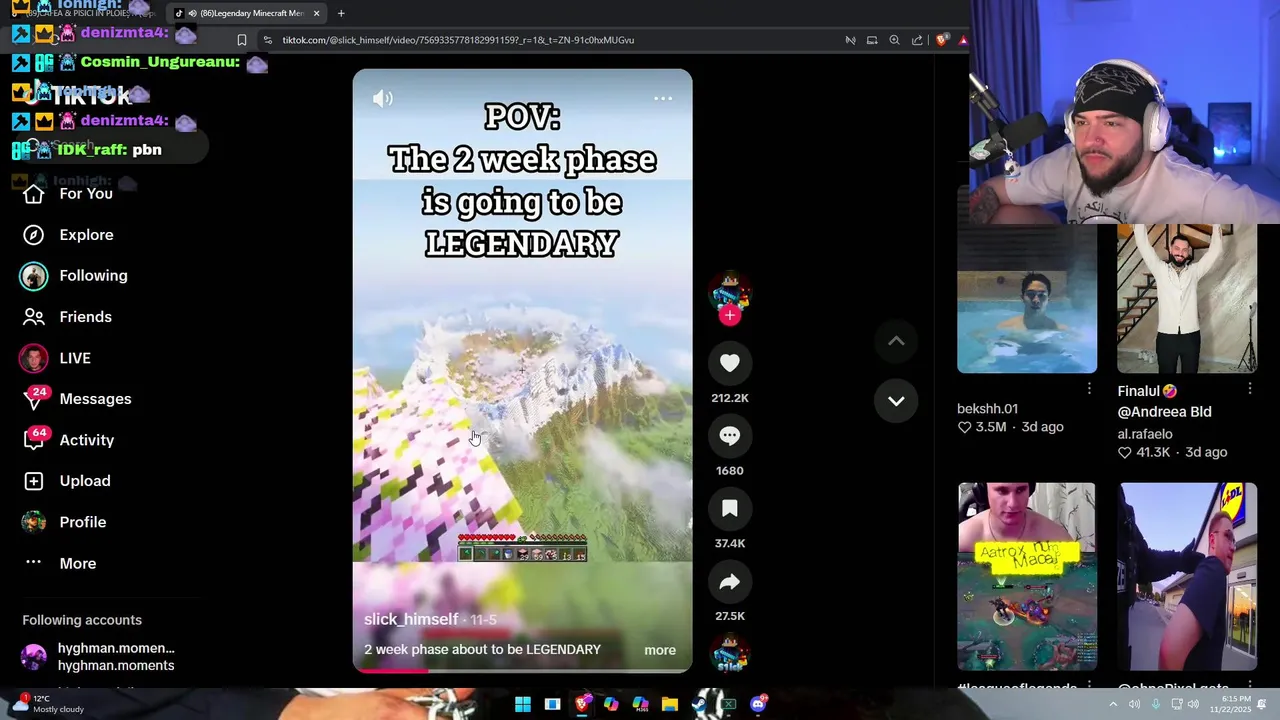Image resolution: width=1280 pixels, height=720 pixels.
Task: Switch to Legendary Minecraft TikTok tab
Action: pyautogui.click(x=247, y=13)
